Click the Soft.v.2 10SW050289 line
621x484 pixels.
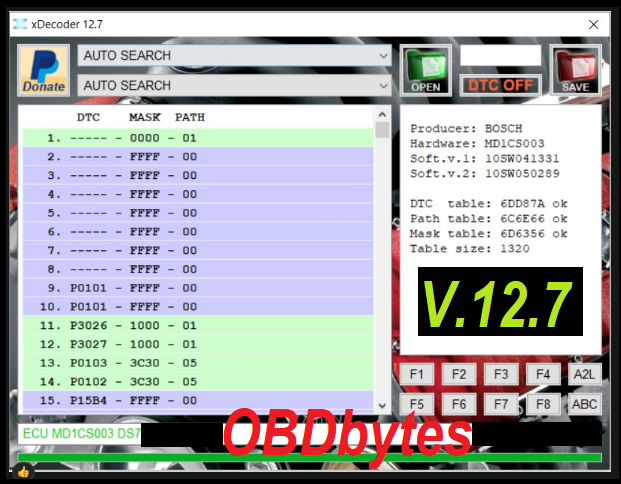coord(485,173)
